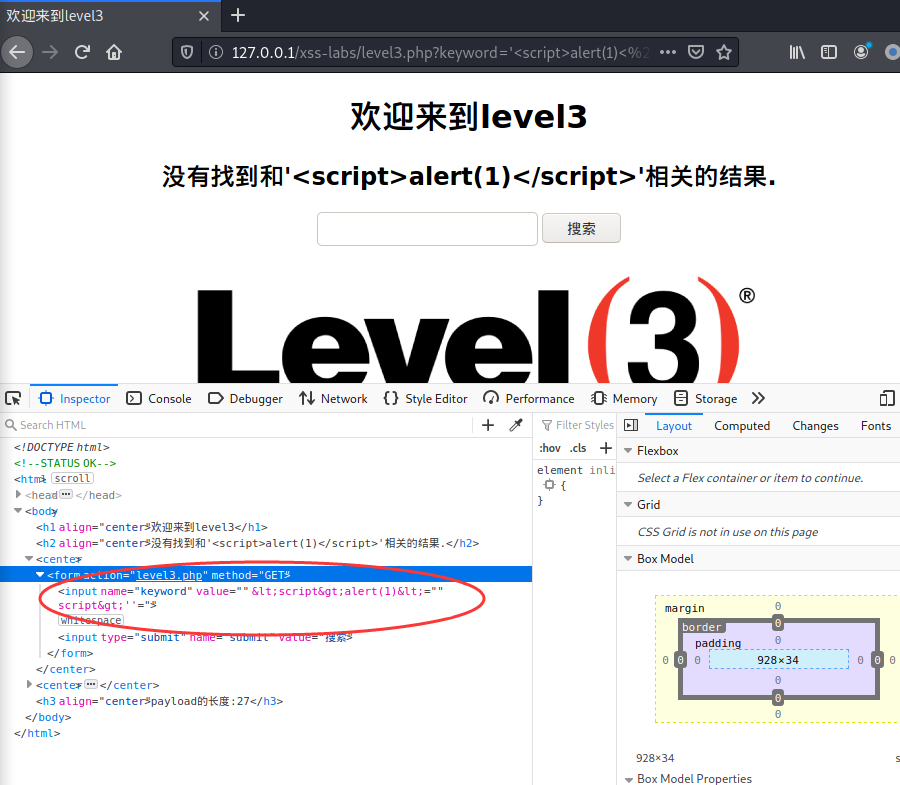The width and height of the screenshot is (900, 785).
Task: Open the eyedropper tool next to Search HTML
Action: (x=516, y=425)
